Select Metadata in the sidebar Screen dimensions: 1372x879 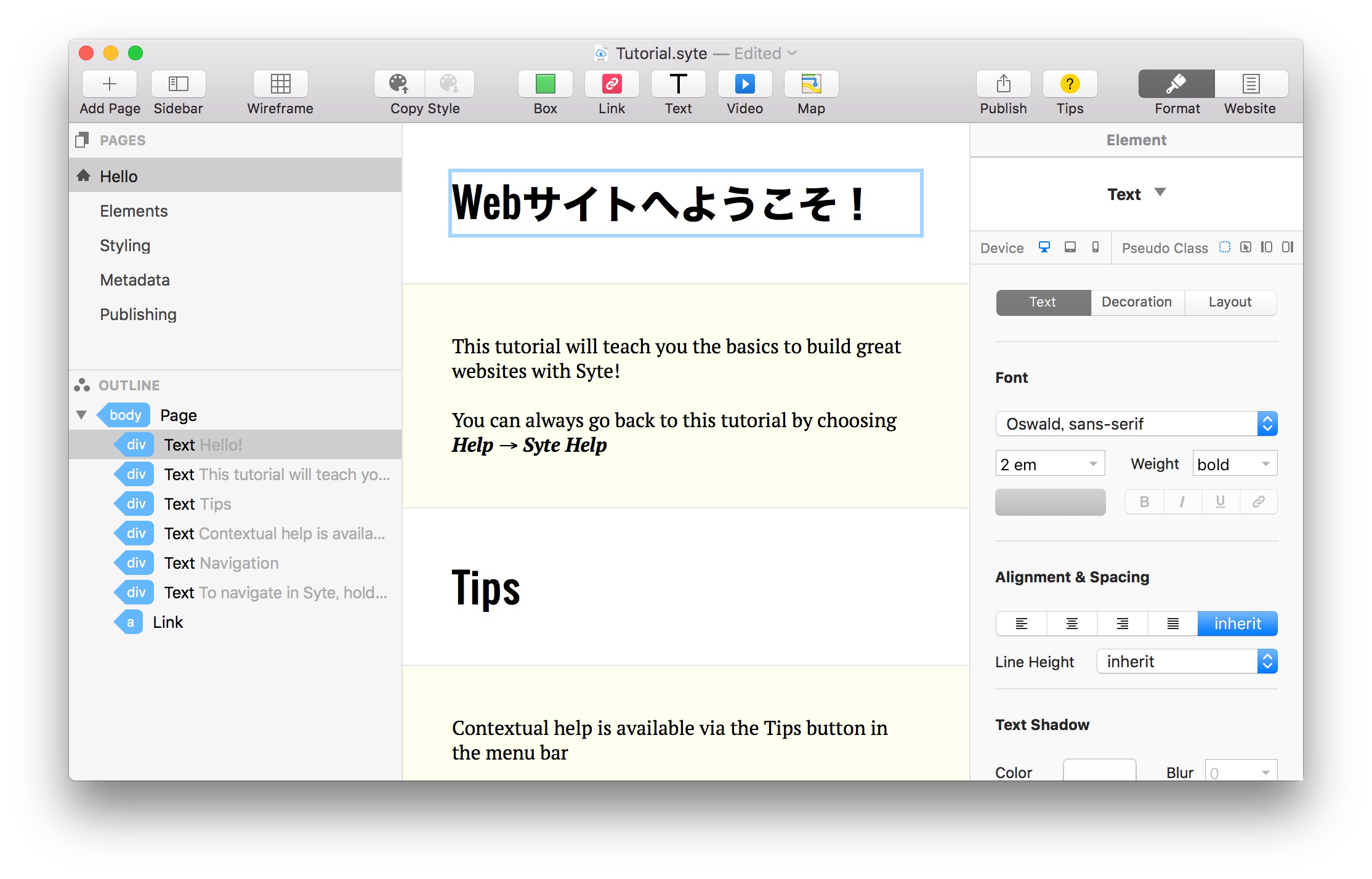click(134, 279)
